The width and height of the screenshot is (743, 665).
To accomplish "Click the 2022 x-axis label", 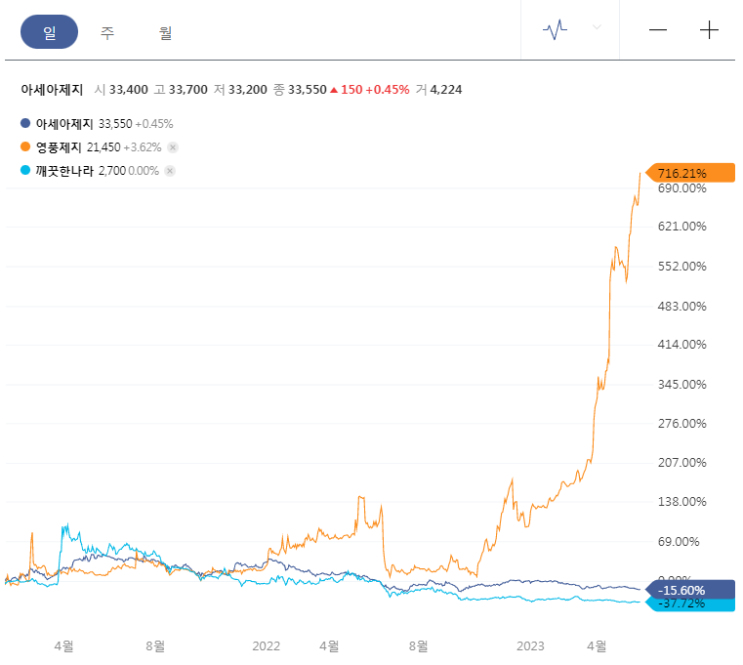I will [266, 646].
